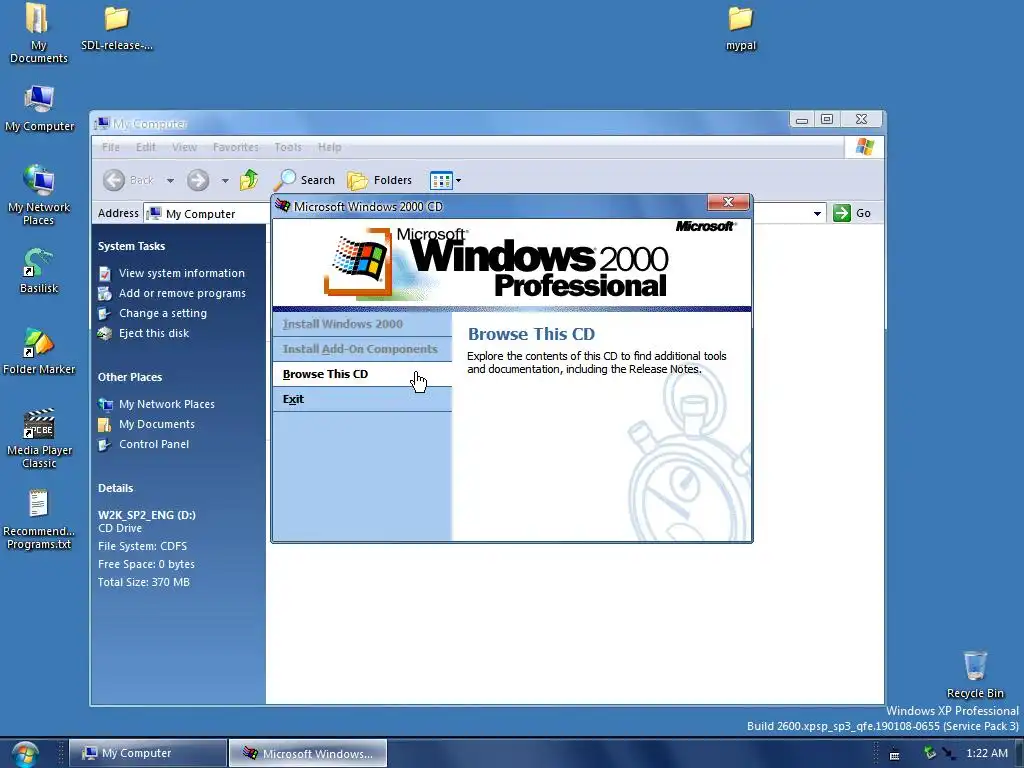Select Install Add-On Components option

[362, 349]
